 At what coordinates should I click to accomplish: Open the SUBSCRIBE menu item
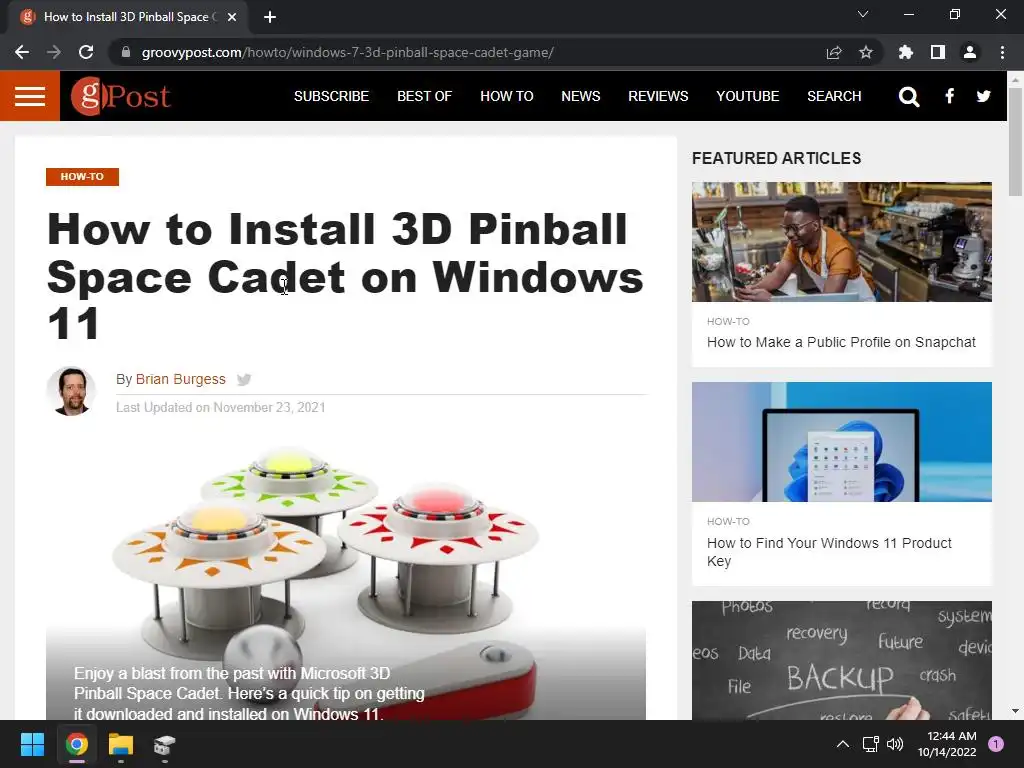point(331,96)
